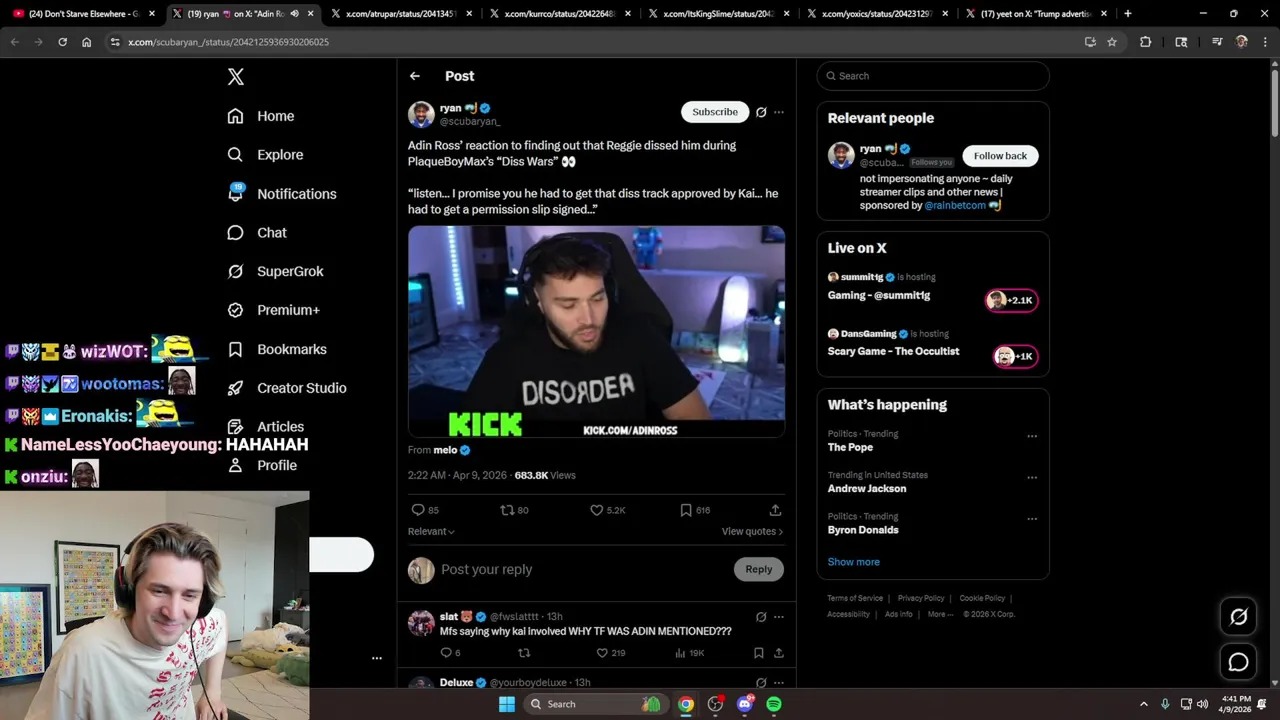Image resolution: width=1280 pixels, height=720 pixels.
Task: Click the Creator Studio rocket icon
Action: (x=235, y=388)
